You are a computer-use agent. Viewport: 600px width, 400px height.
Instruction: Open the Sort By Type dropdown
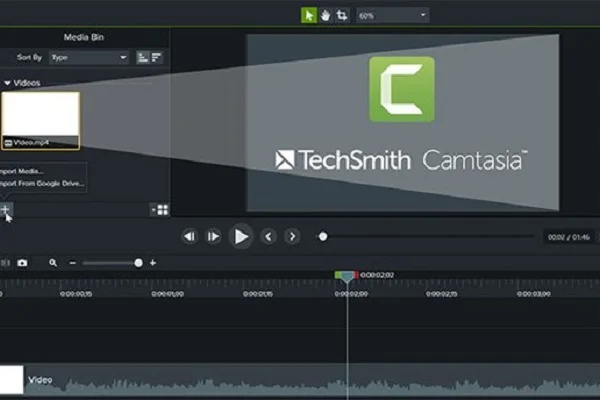pyautogui.click(x=89, y=58)
